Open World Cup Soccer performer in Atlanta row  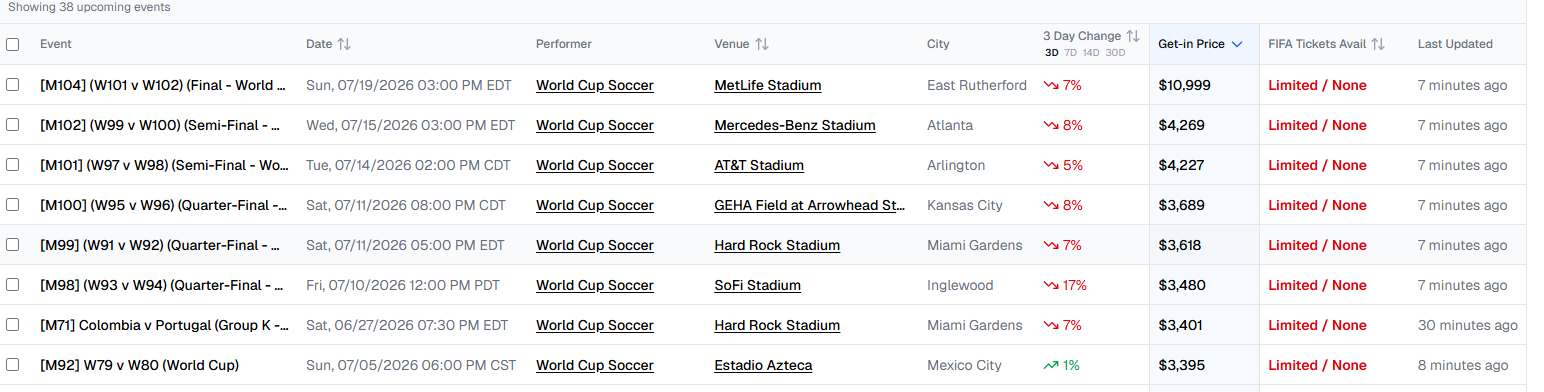tap(595, 125)
